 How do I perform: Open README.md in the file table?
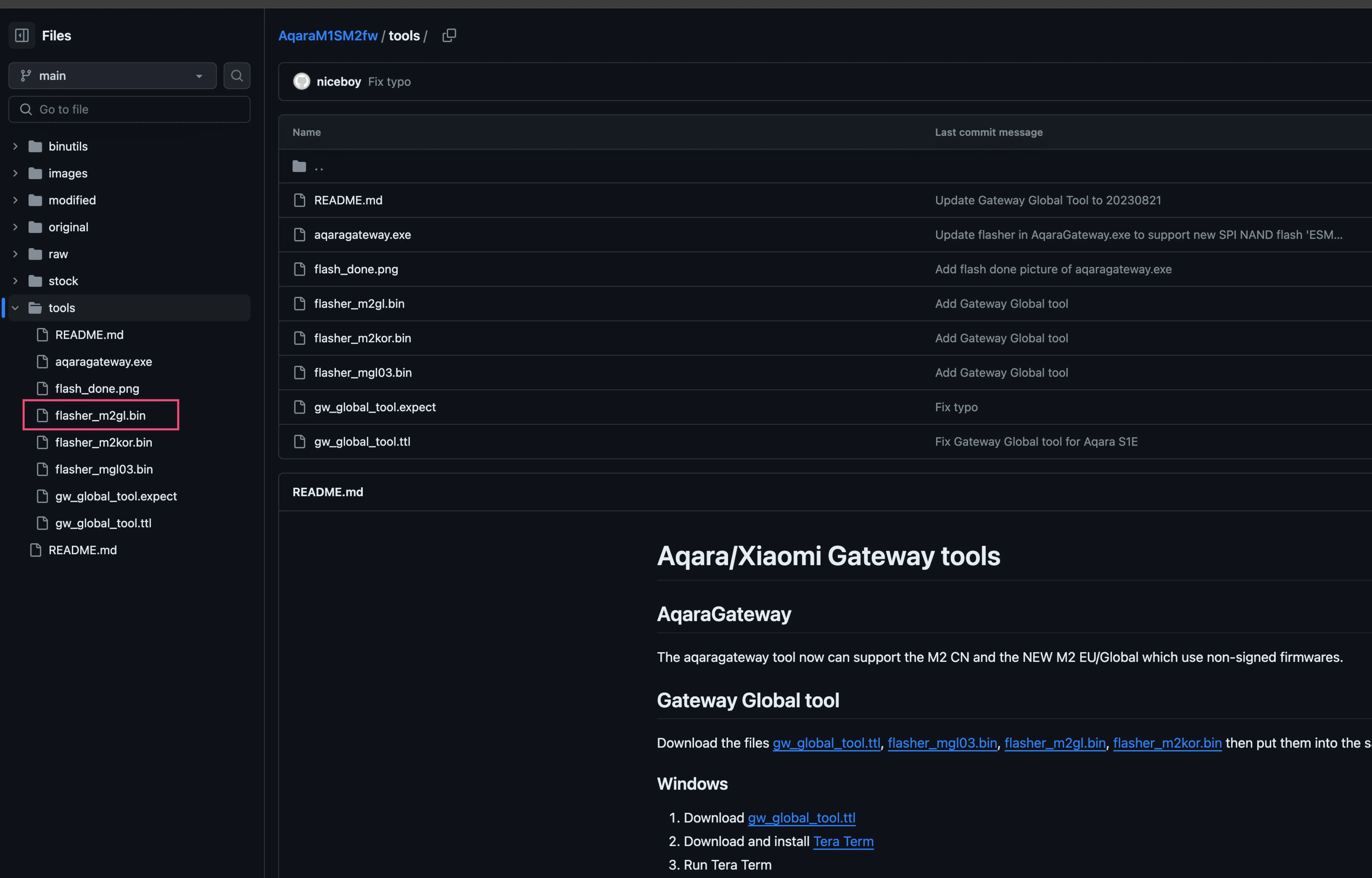[x=349, y=200]
